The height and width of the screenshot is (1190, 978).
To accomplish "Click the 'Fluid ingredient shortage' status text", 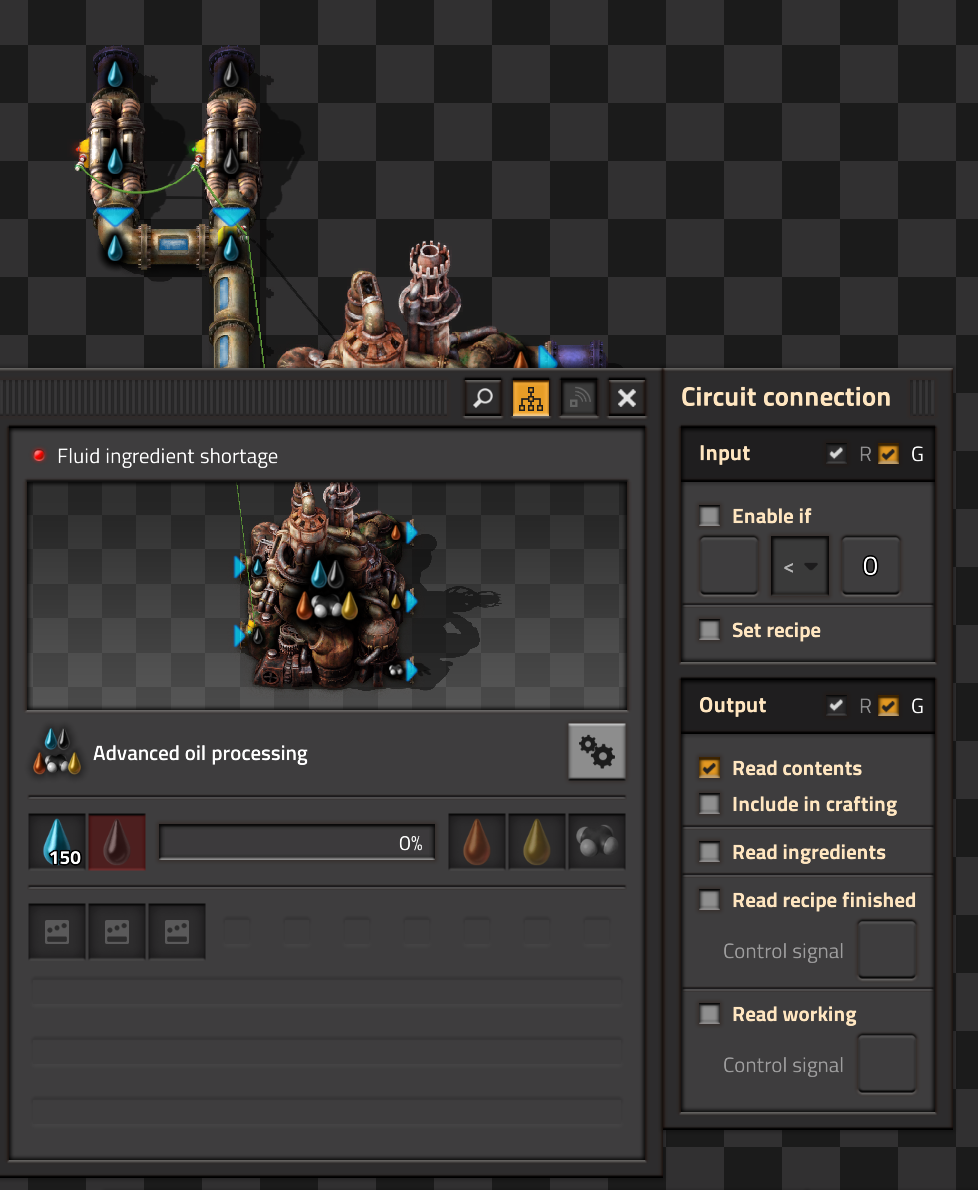I will tap(167, 456).
